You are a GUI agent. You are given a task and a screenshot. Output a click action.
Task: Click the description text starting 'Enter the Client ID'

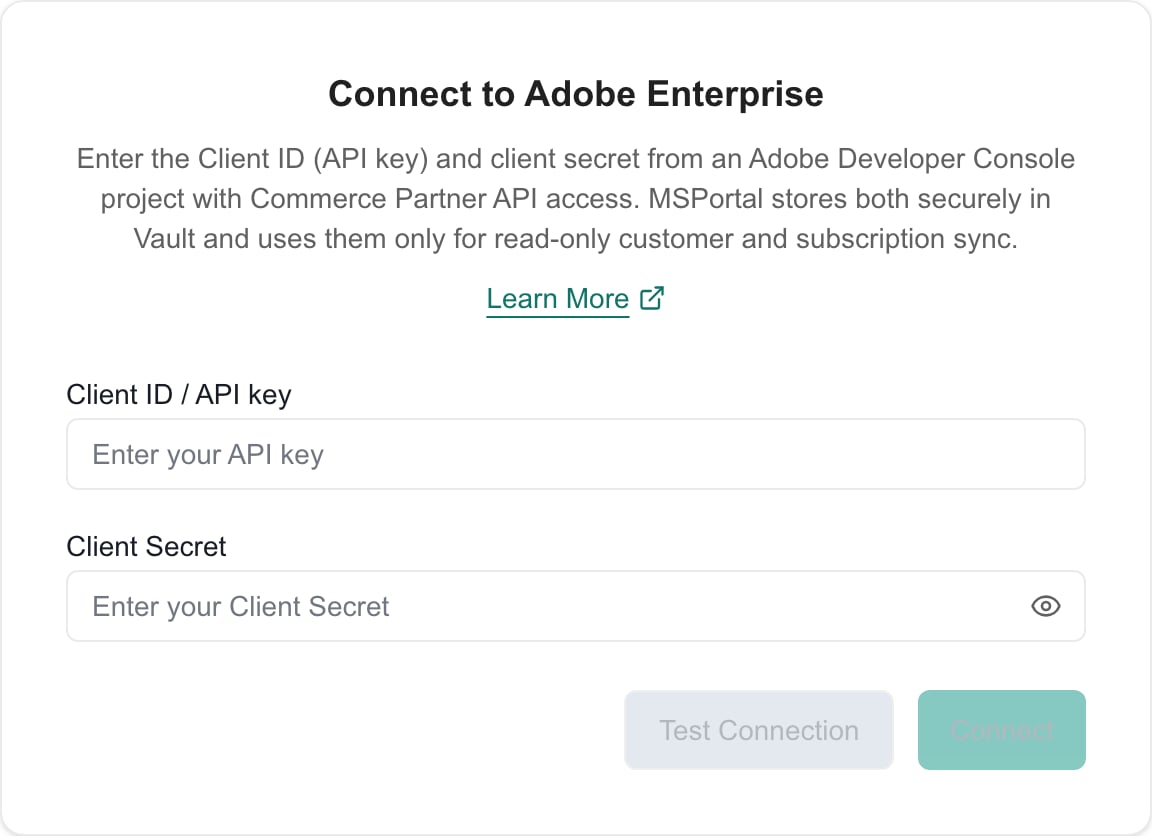576,199
